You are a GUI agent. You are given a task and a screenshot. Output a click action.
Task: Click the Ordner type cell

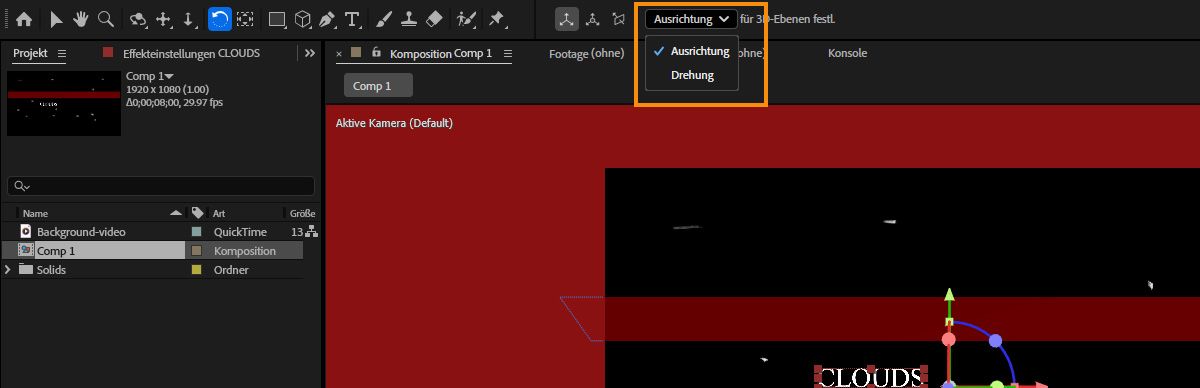point(231,270)
